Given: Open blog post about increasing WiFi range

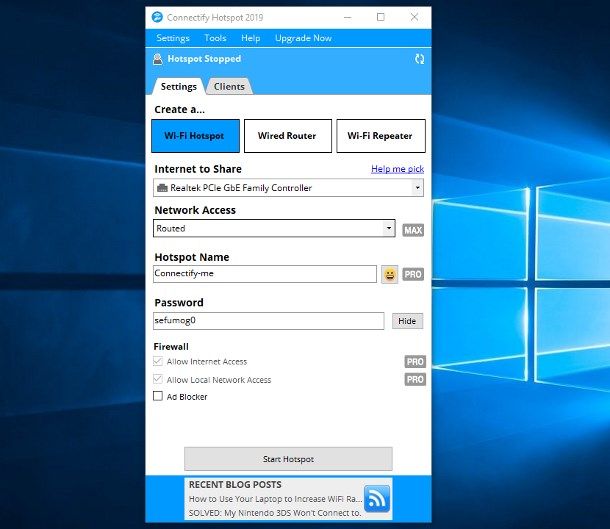Looking at the screenshot, I should pyautogui.click(x=275, y=499).
